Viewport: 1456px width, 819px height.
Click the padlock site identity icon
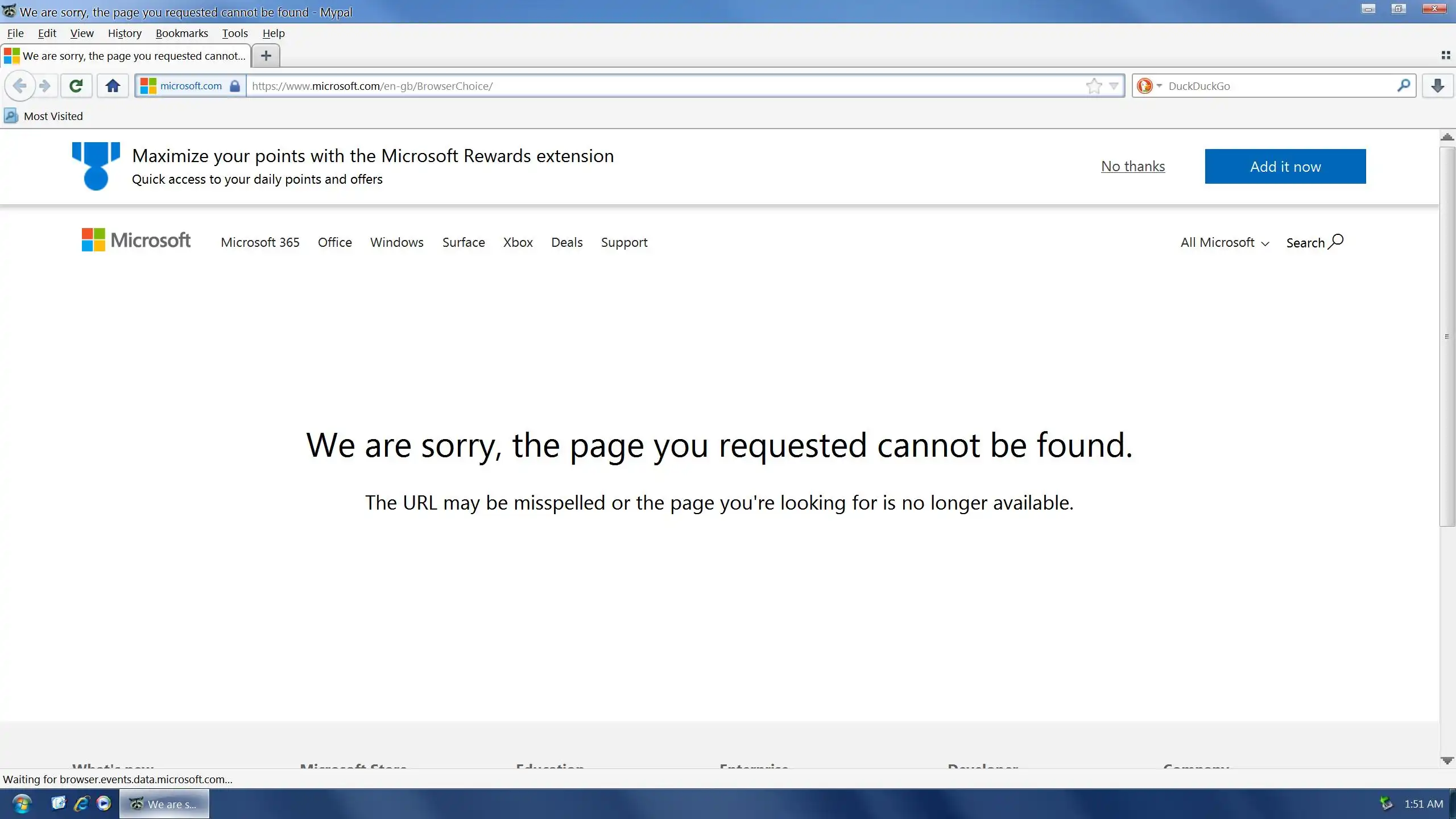tap(234, 86)
